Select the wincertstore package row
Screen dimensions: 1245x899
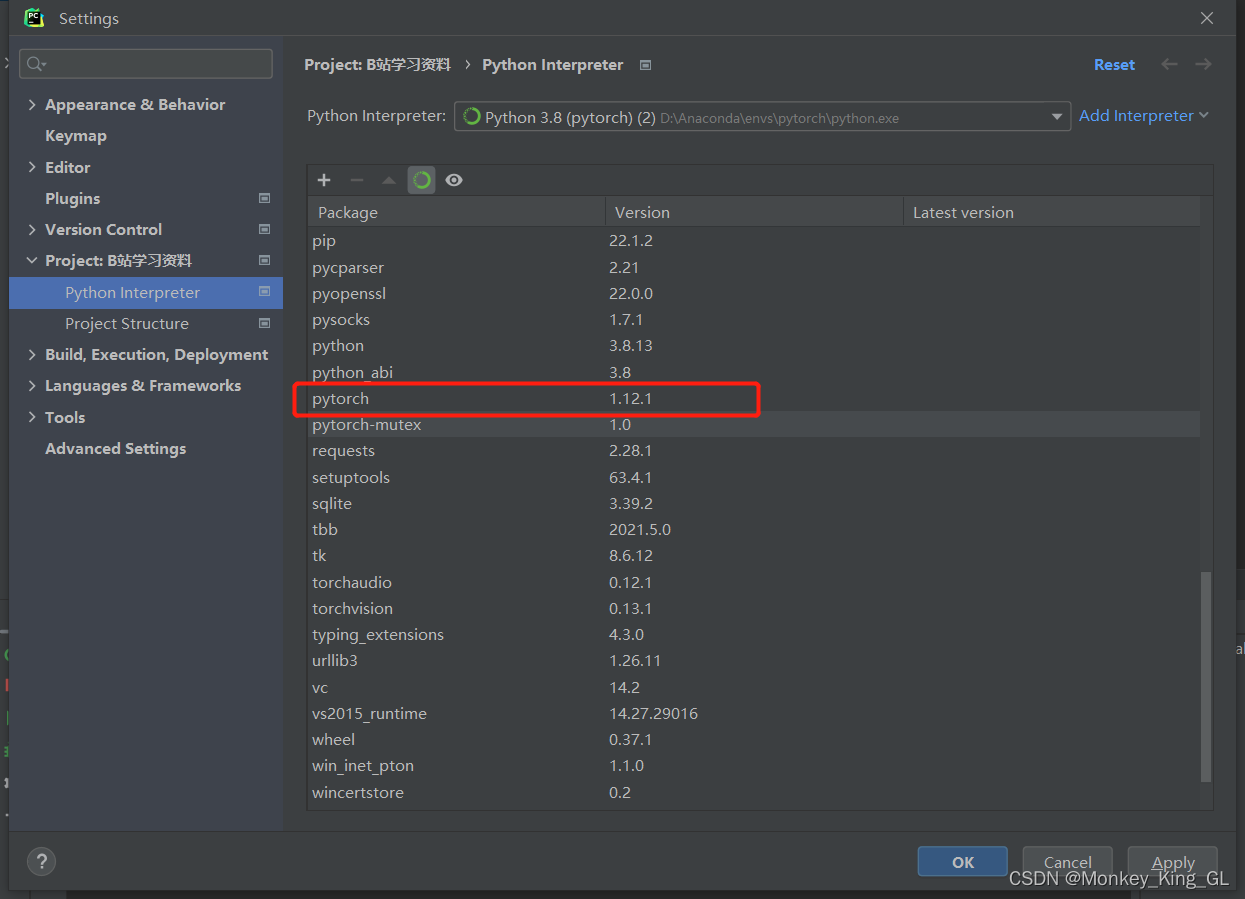[754, 792]
